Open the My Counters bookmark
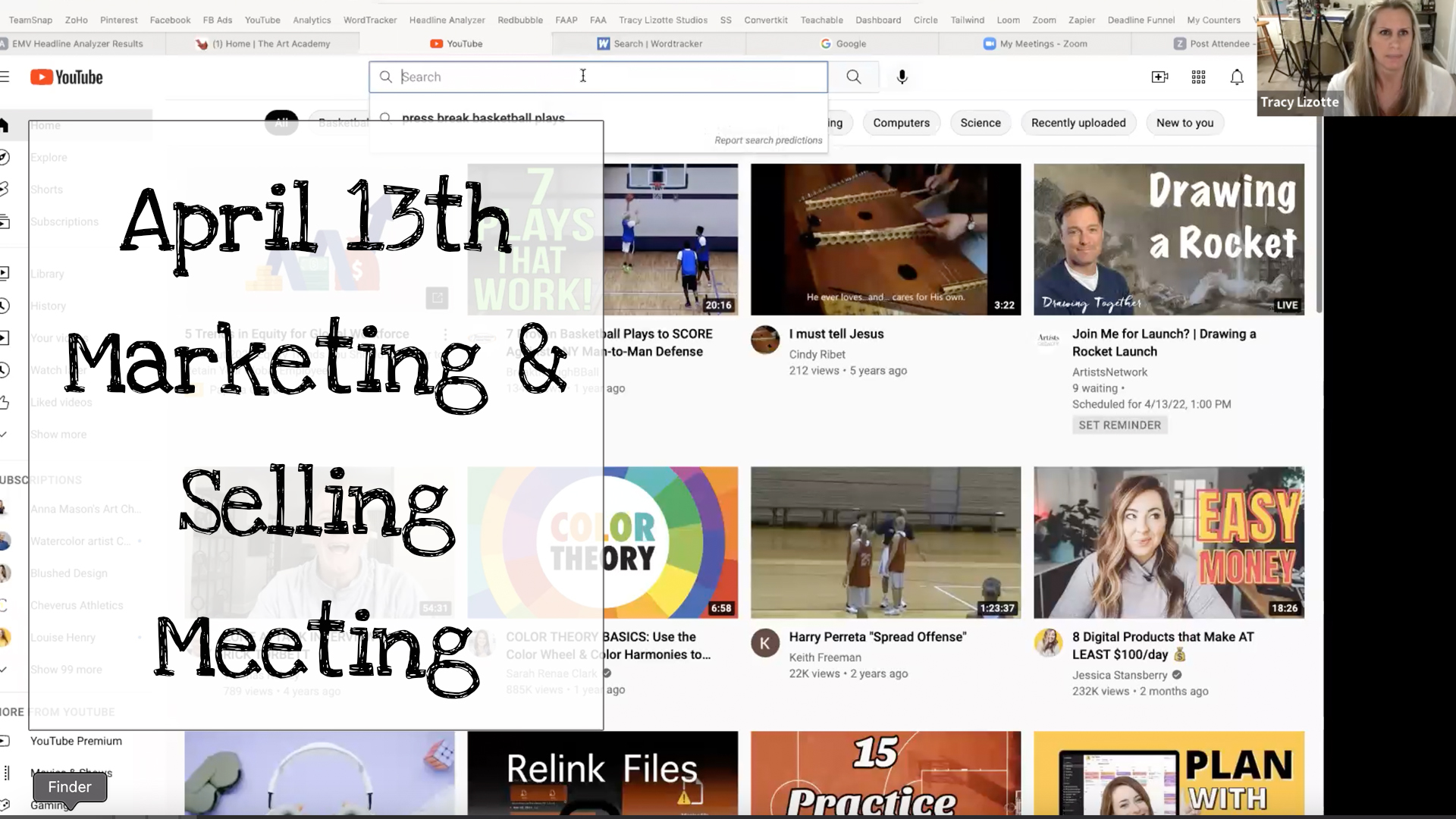The image size is (1456, 819). click(x=1213, y=20)
